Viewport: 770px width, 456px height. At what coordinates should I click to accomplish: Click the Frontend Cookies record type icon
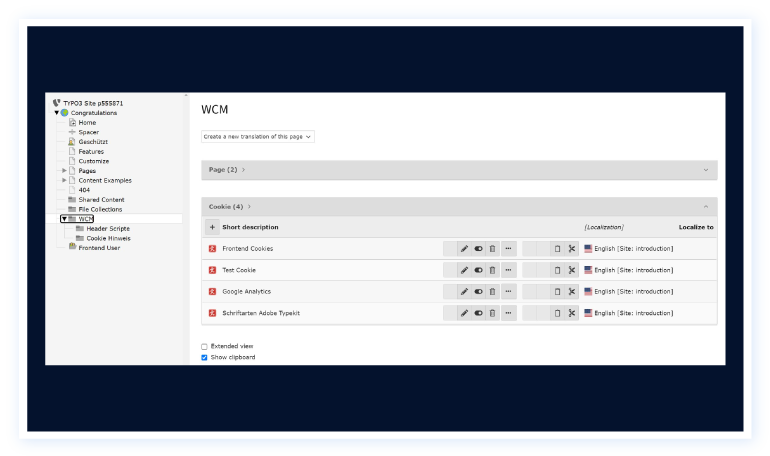(212, 249)
